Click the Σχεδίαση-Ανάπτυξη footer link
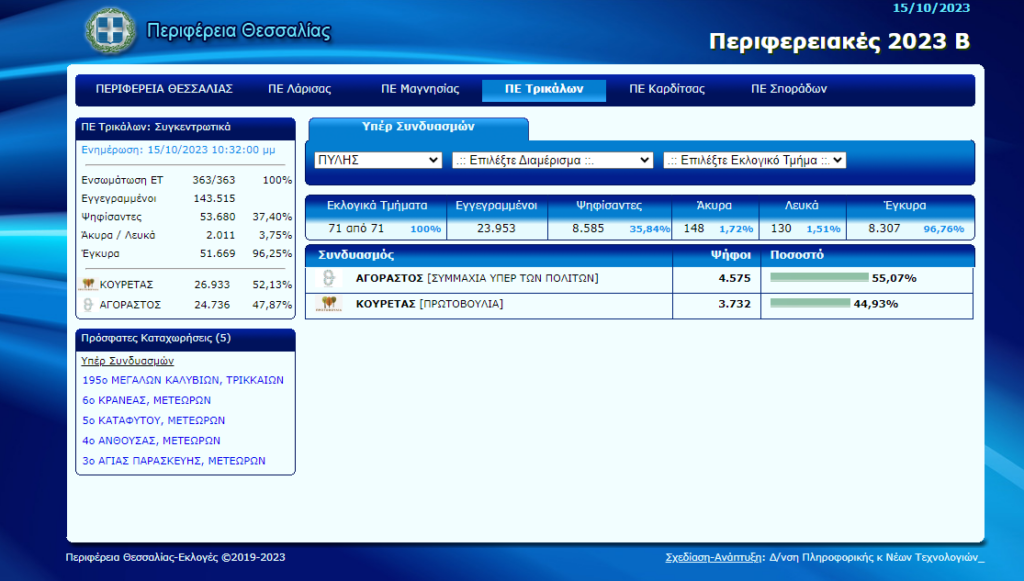This screenshot has width=1024, height=581. [x=713, y=557]
